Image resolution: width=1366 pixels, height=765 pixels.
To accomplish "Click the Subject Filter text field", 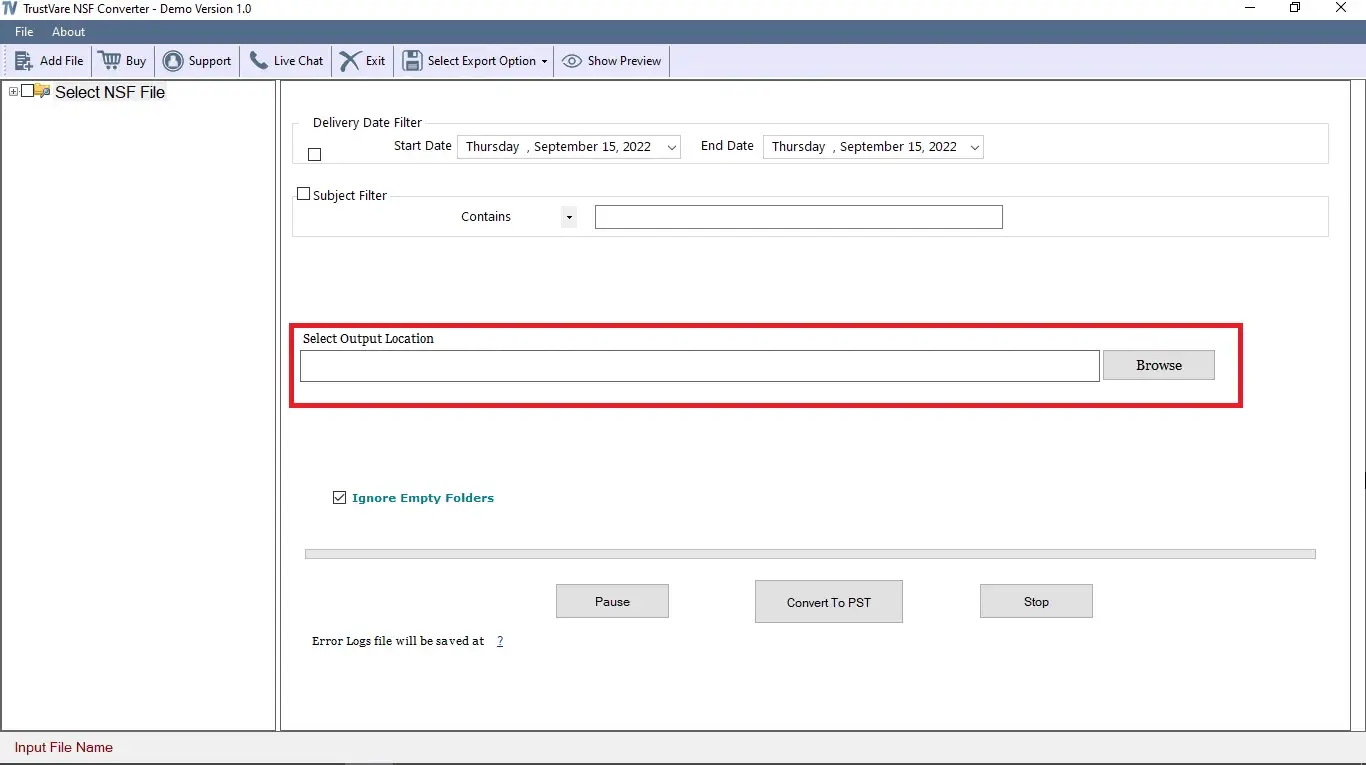I will tap(798, 217).
